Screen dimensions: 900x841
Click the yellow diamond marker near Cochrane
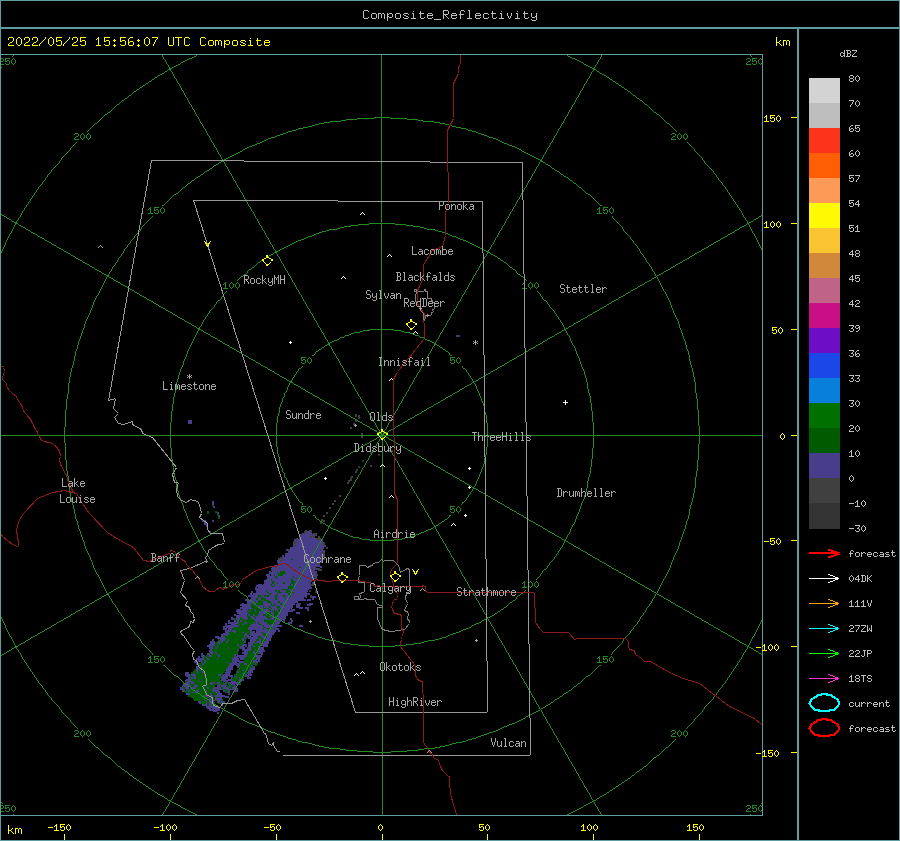point(343,578)
